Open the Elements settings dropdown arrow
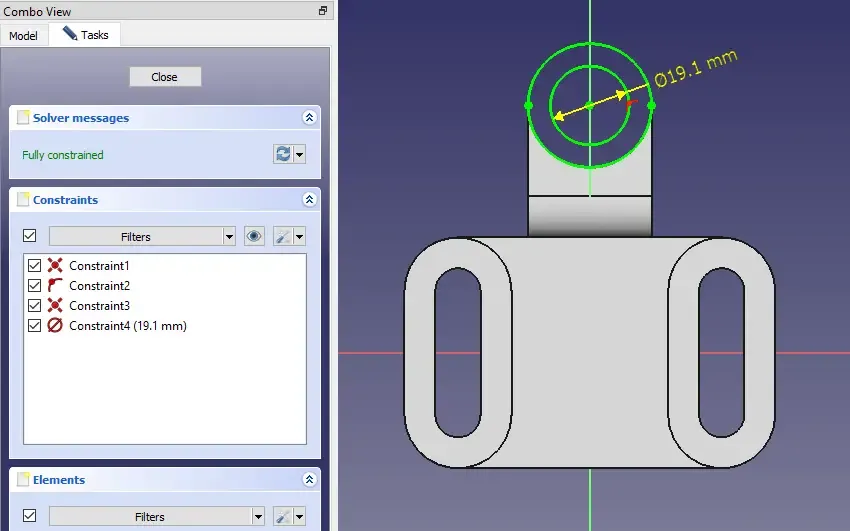The image size is (850, 531). pos(300,516)
